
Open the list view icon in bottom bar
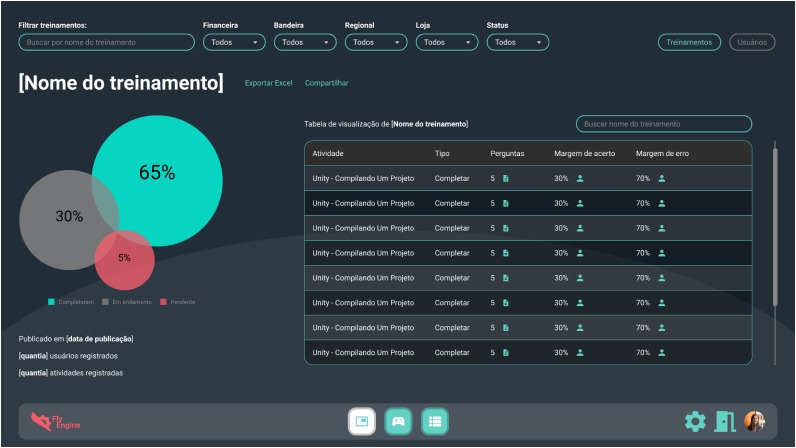click(434, 422)
